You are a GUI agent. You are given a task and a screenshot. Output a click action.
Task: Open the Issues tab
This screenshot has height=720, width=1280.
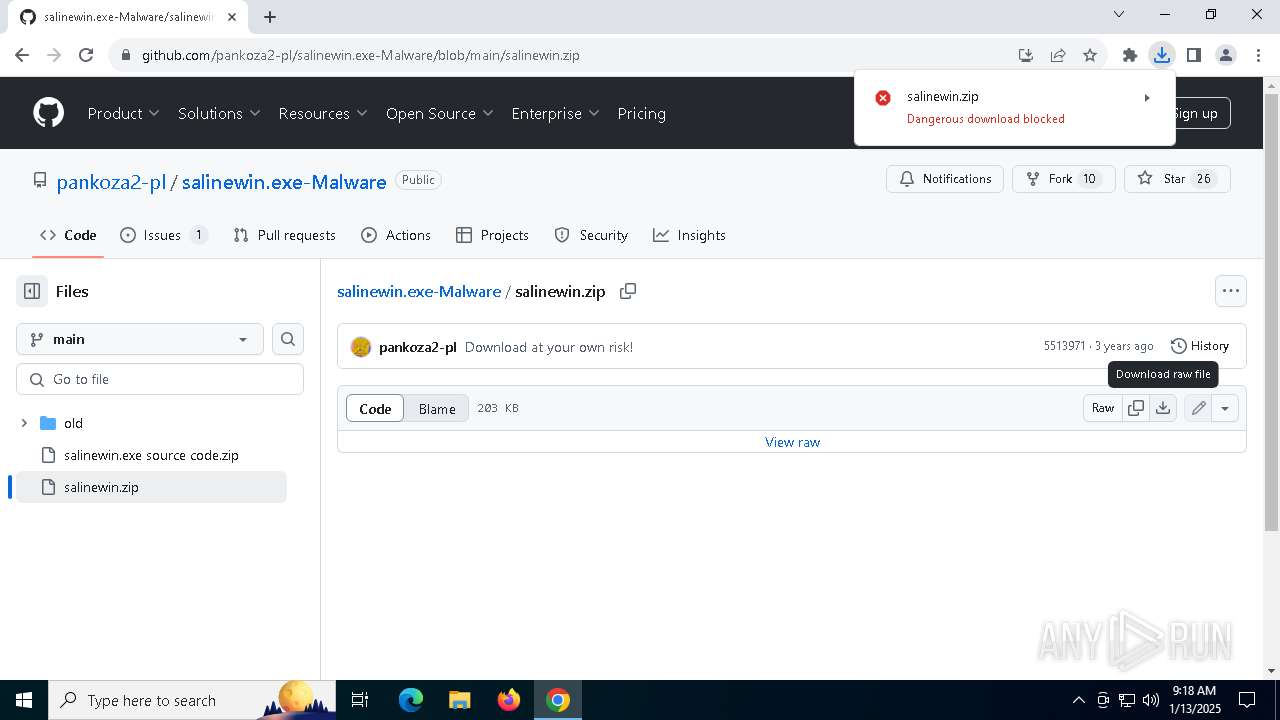164,235
